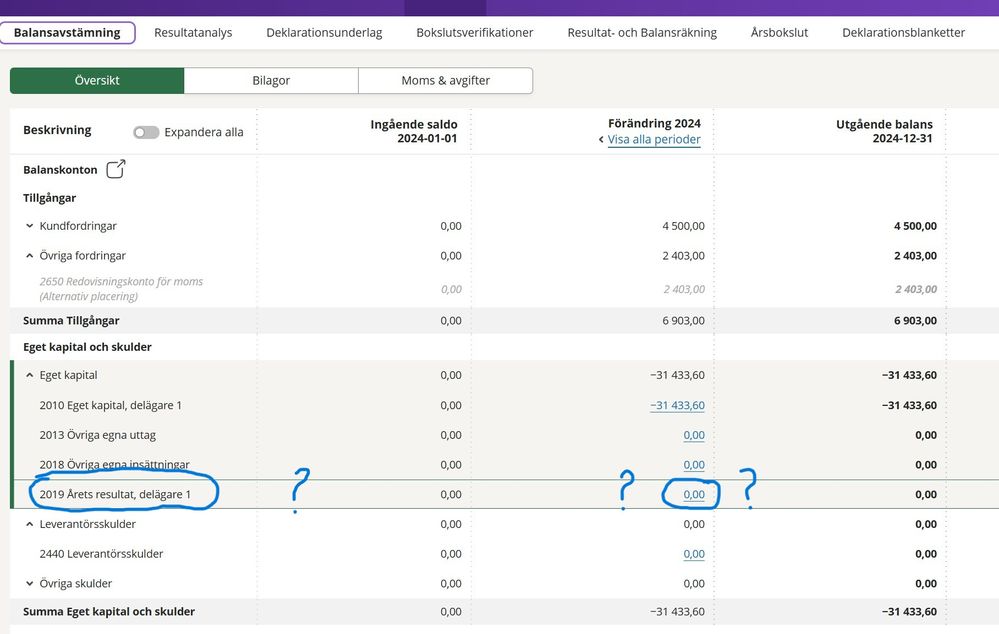Screen dimensions: 999x634
Task: Open Balanskonton external link icon
Action: [x=116, y=169]
